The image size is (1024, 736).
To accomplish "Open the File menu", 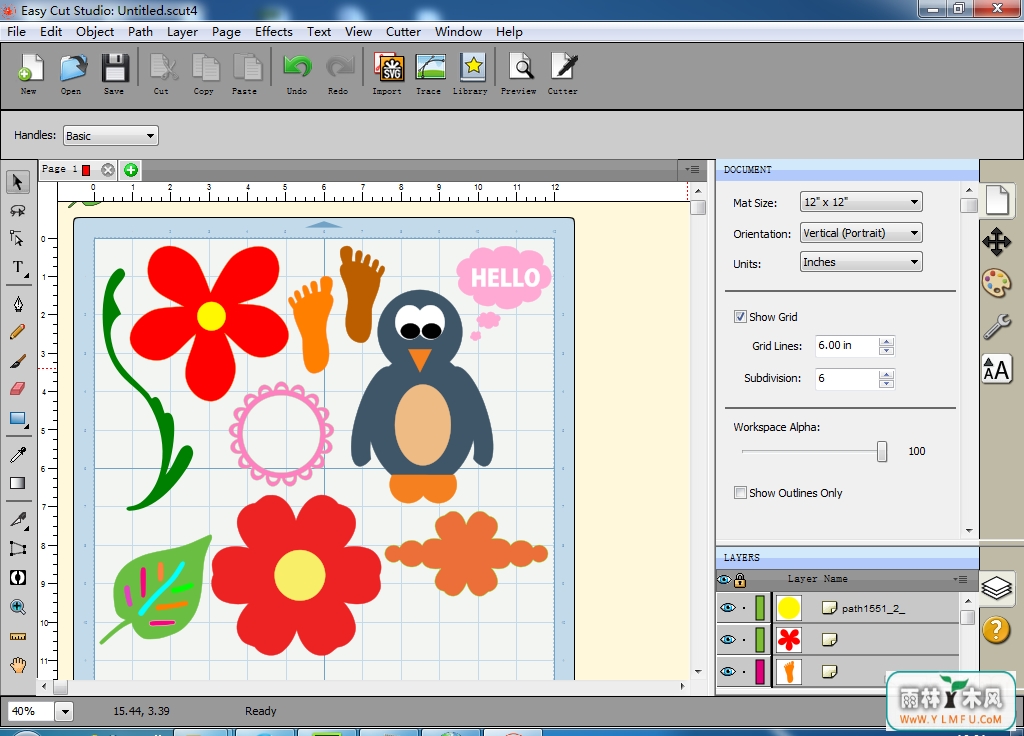I will (x=16, y=31).
